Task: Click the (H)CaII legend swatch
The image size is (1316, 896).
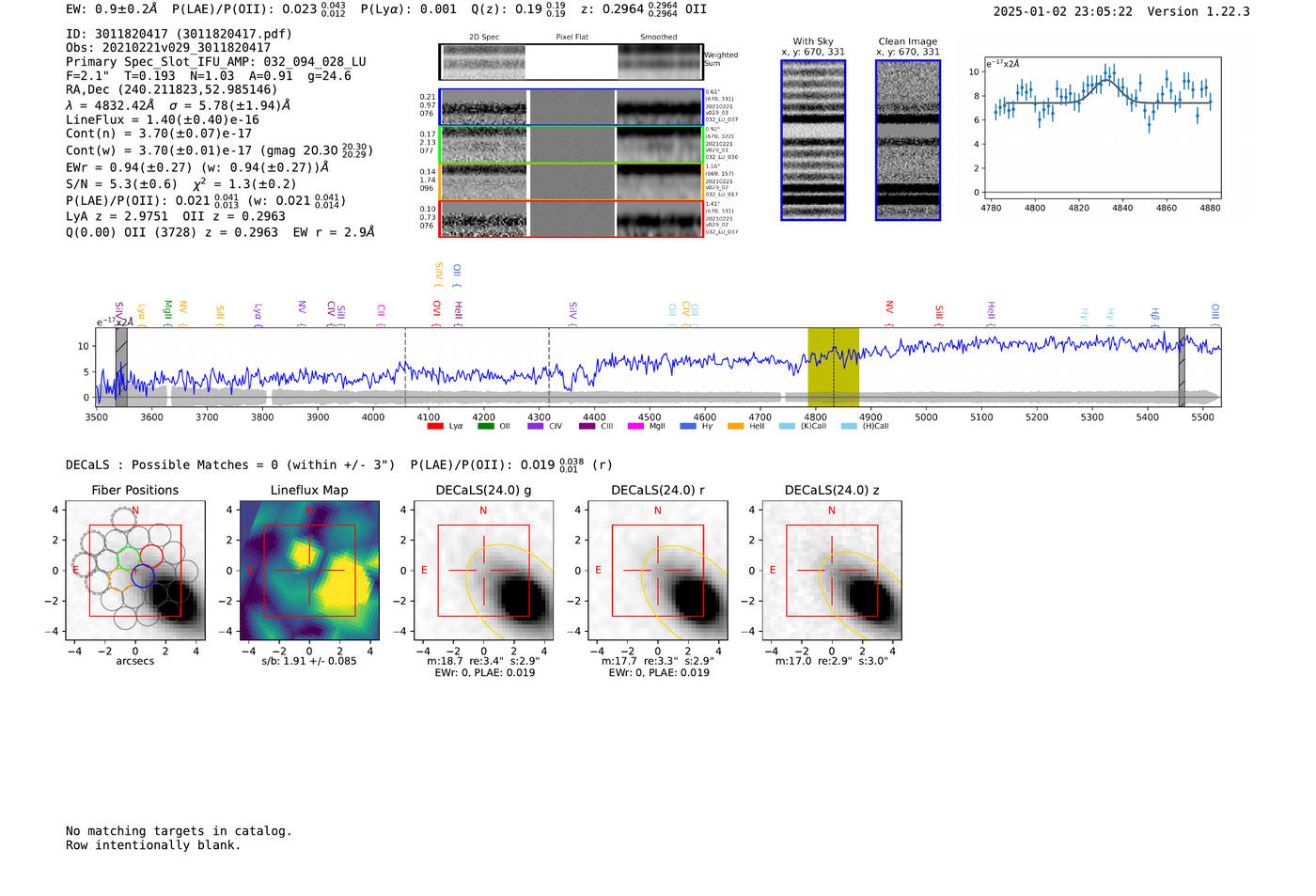Action: (x=849, y=426)
